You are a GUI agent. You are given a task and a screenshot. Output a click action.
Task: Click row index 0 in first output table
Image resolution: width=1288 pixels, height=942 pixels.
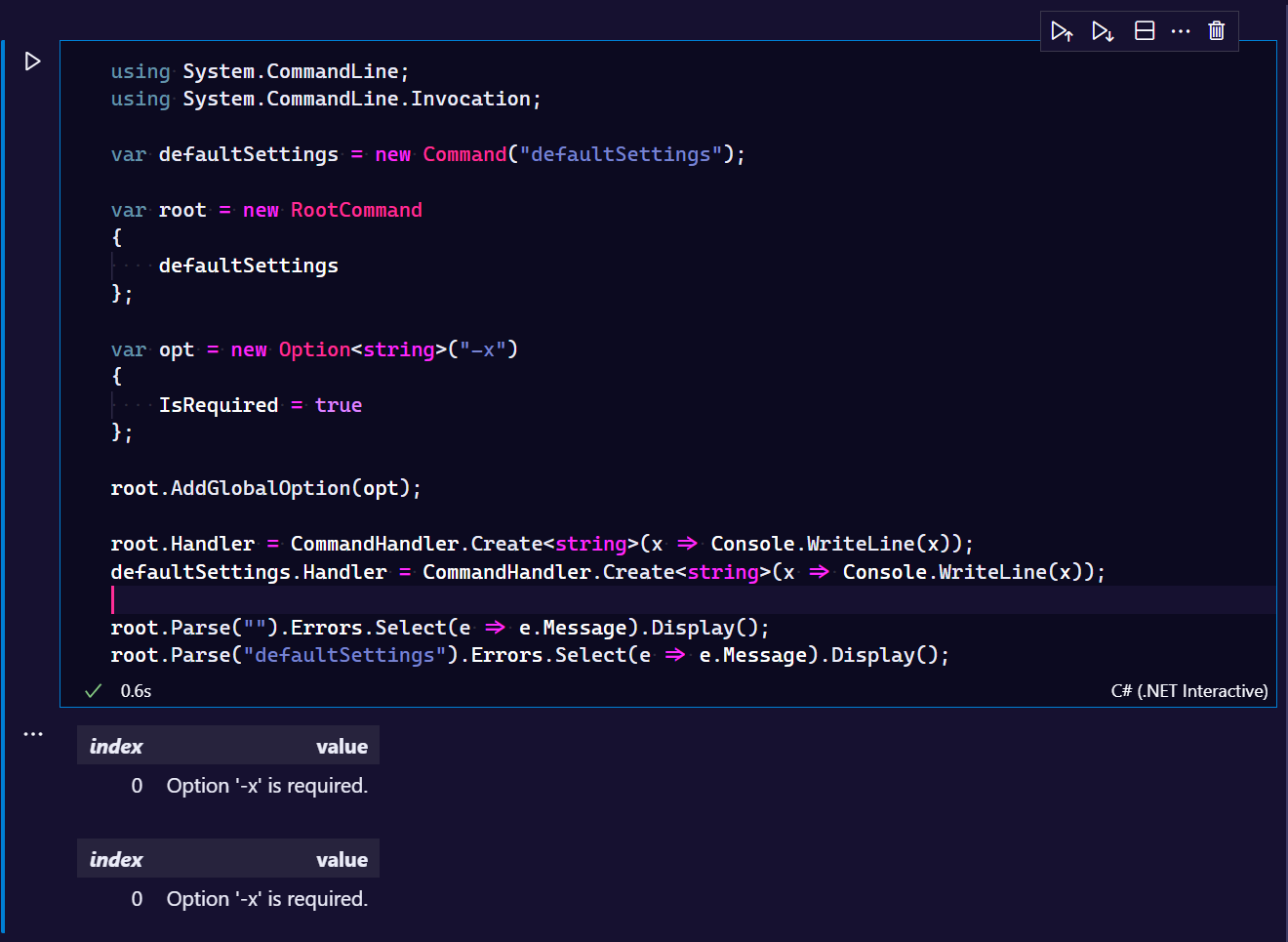pyautogui.click(x=137, y=786)
